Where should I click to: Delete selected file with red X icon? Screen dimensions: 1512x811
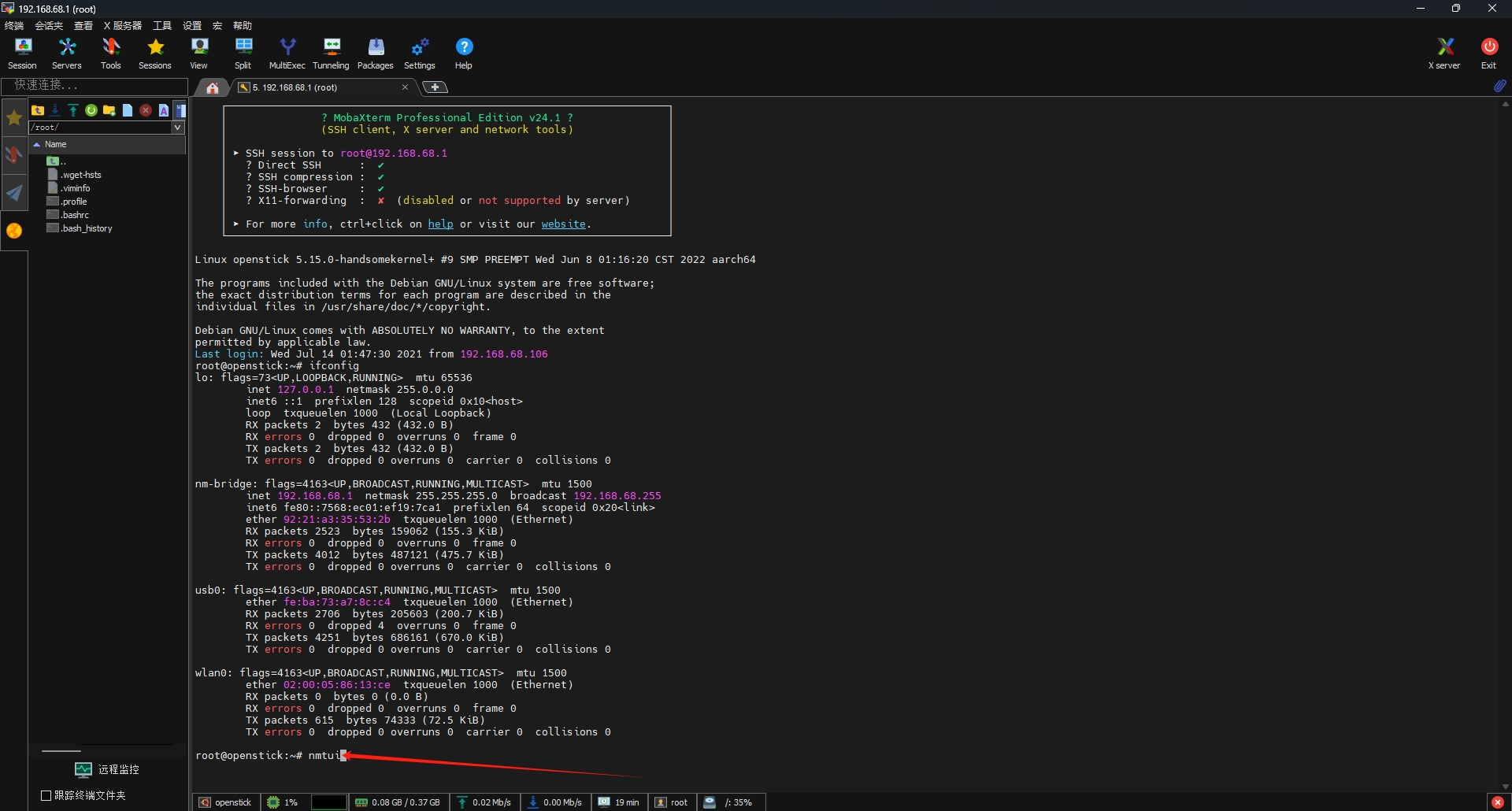click(146, 110)
